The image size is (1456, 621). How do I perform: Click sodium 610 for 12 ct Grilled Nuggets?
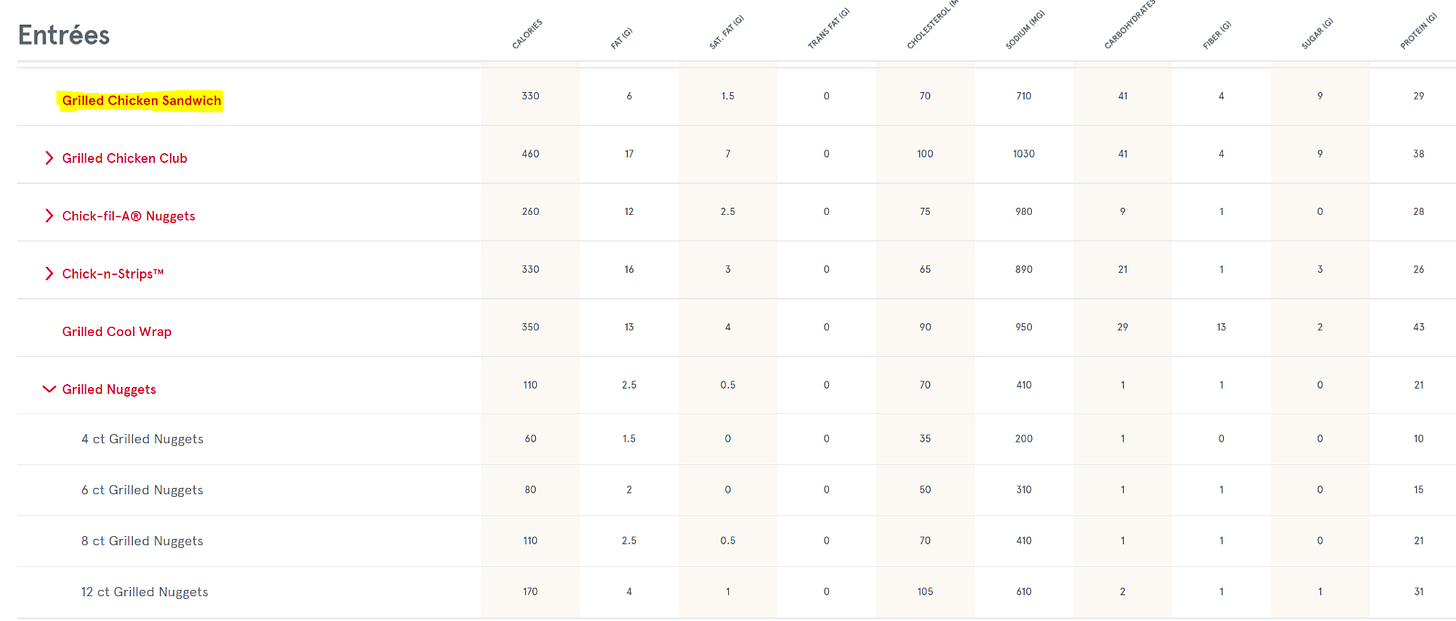[x=1023, y=592]
